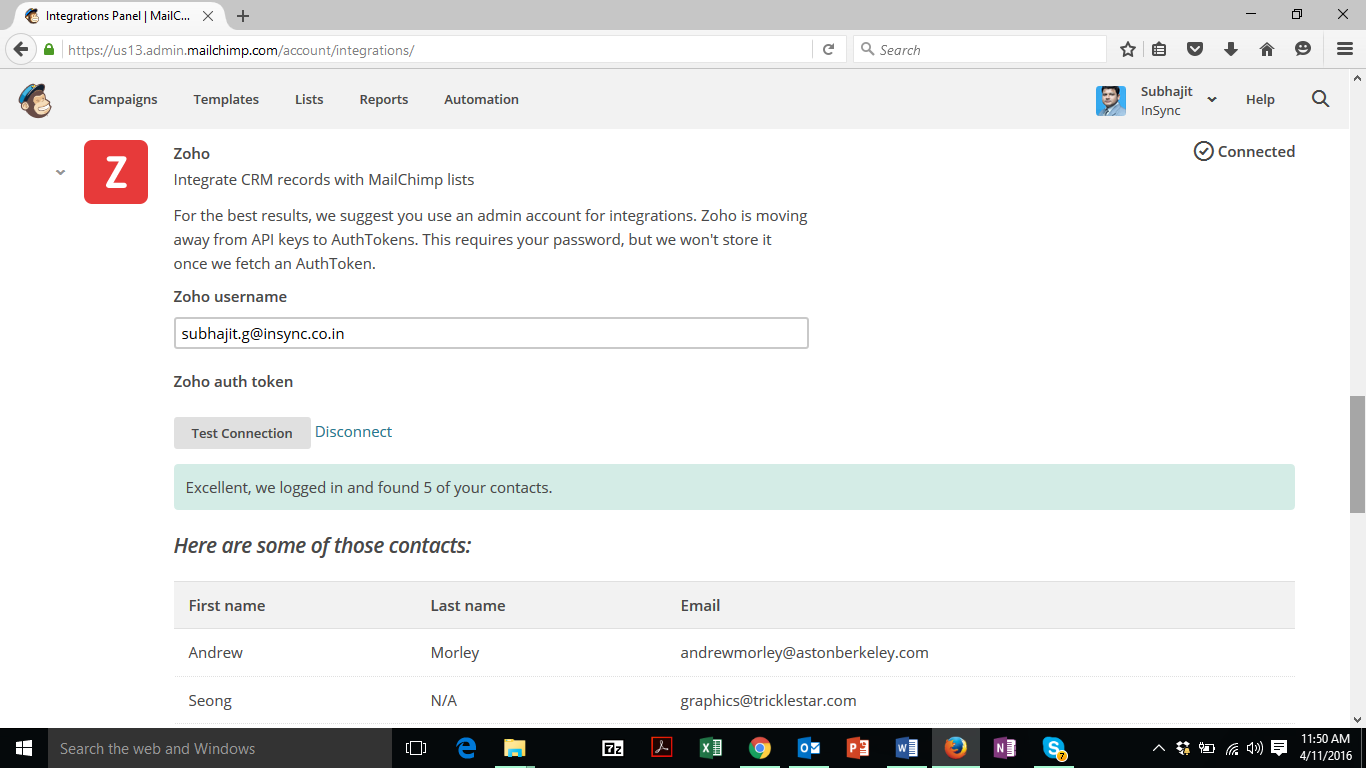This screenshot has width=1366, height=768.
Task: Show Firefox bookmarks list
Action: tap(1160, 49)
